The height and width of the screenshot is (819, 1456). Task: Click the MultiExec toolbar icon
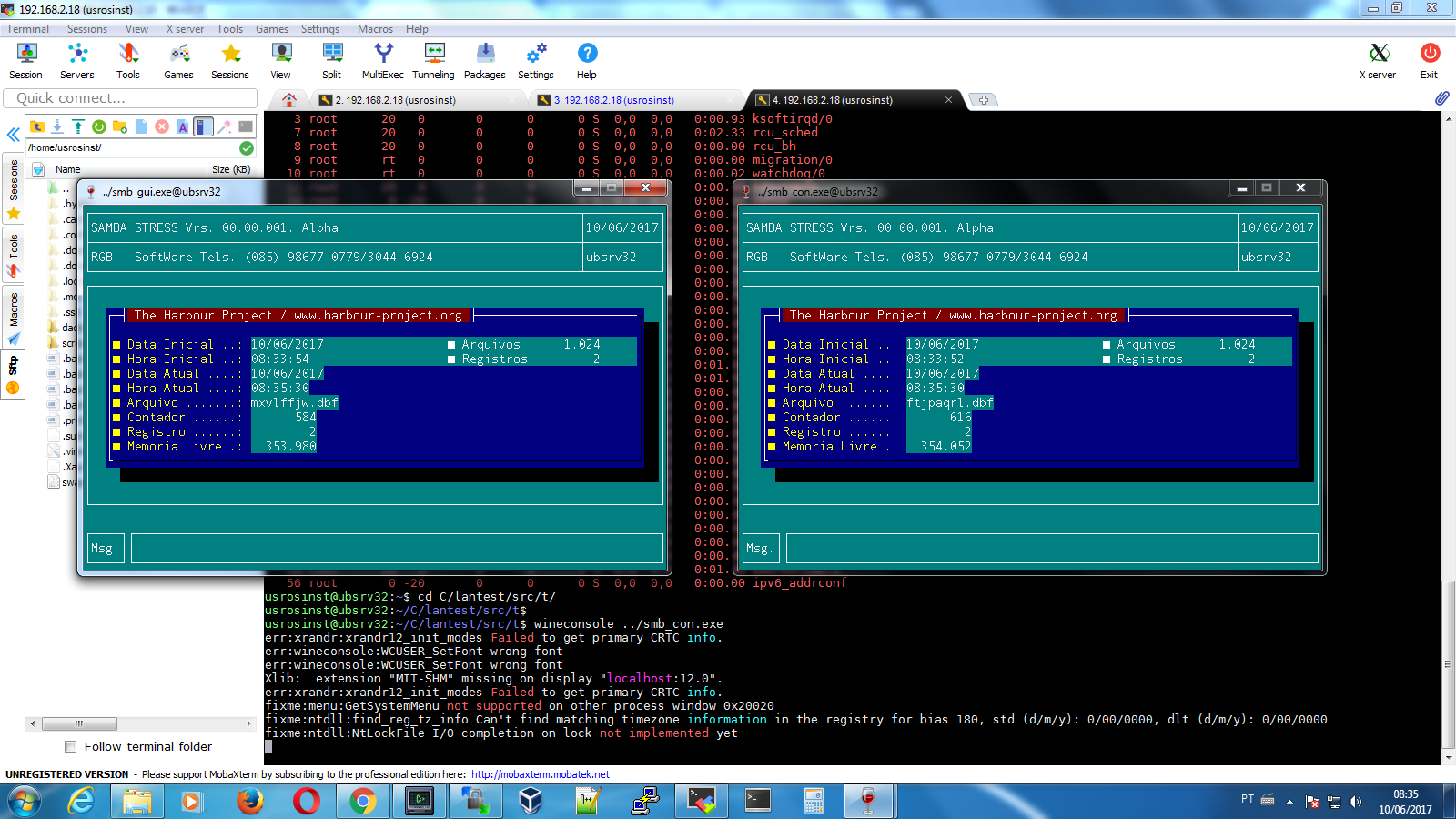point(383,61)
